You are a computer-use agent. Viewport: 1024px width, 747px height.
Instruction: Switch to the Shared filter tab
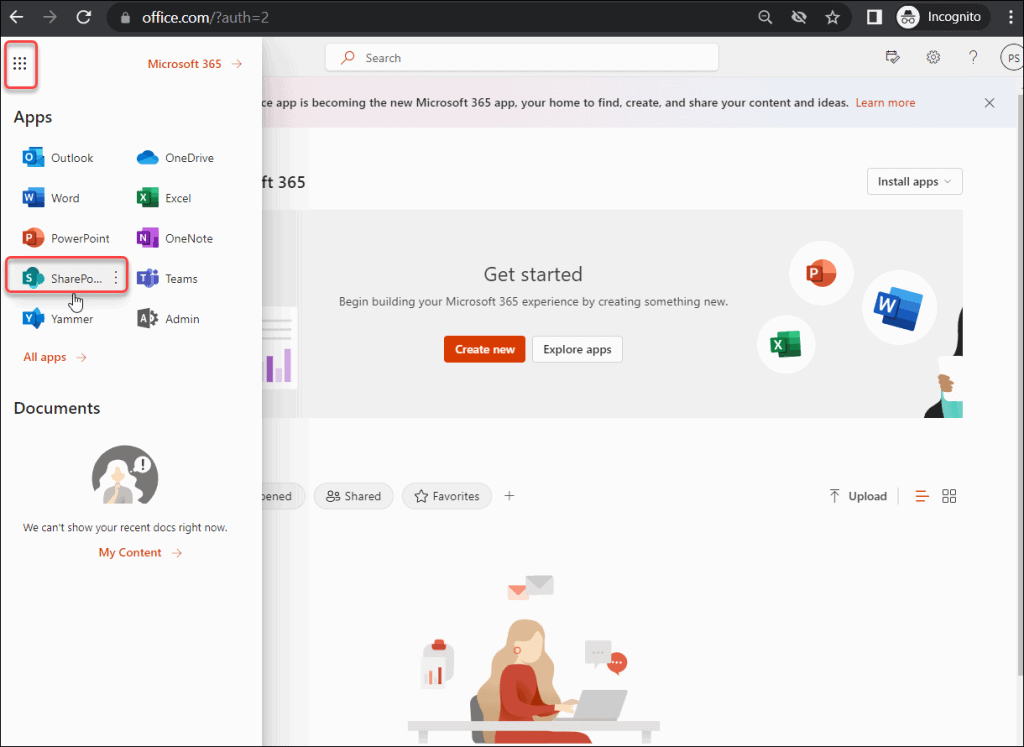click(353, 496)
